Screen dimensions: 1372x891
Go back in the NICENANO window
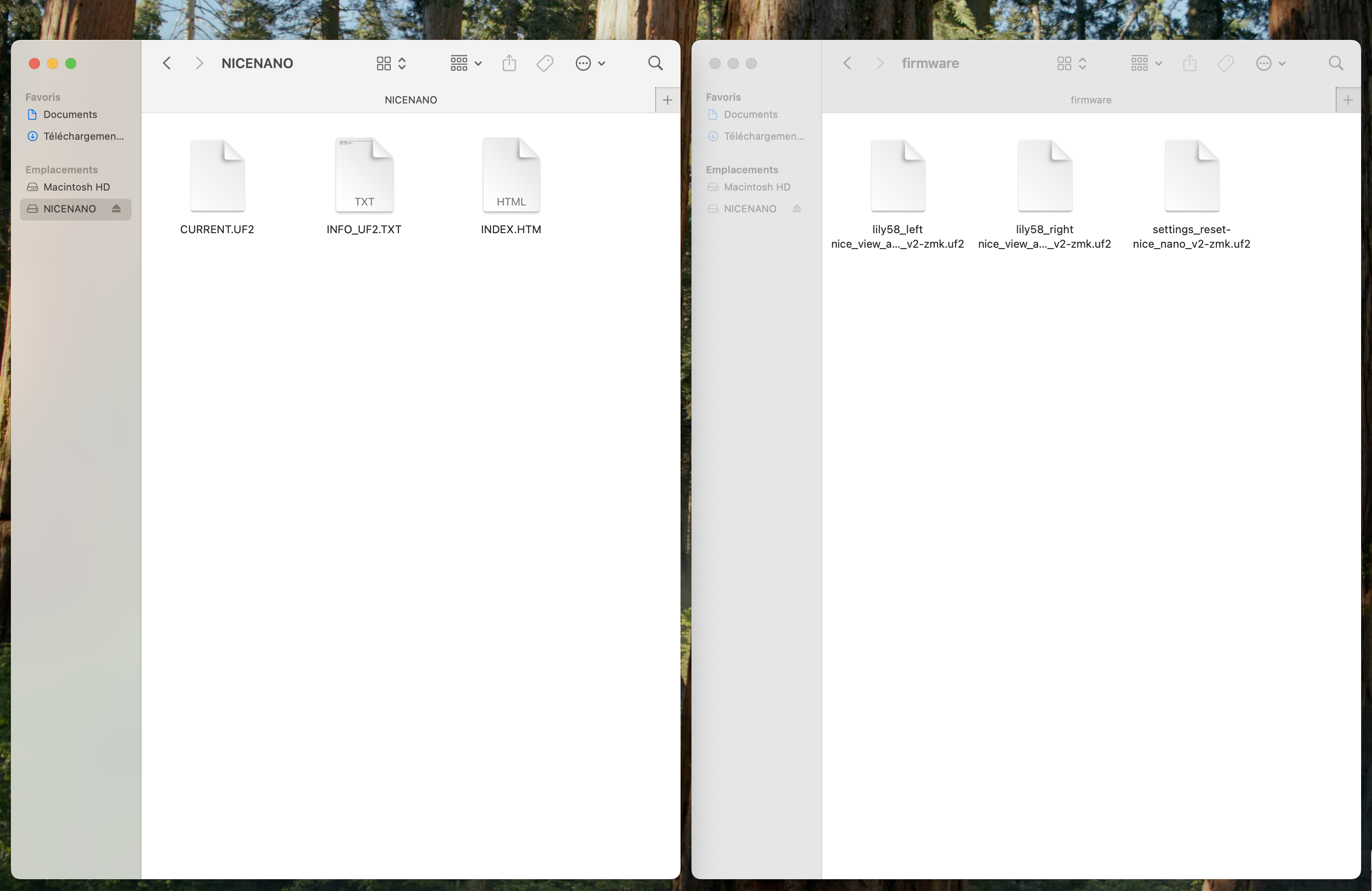[167, 63]
